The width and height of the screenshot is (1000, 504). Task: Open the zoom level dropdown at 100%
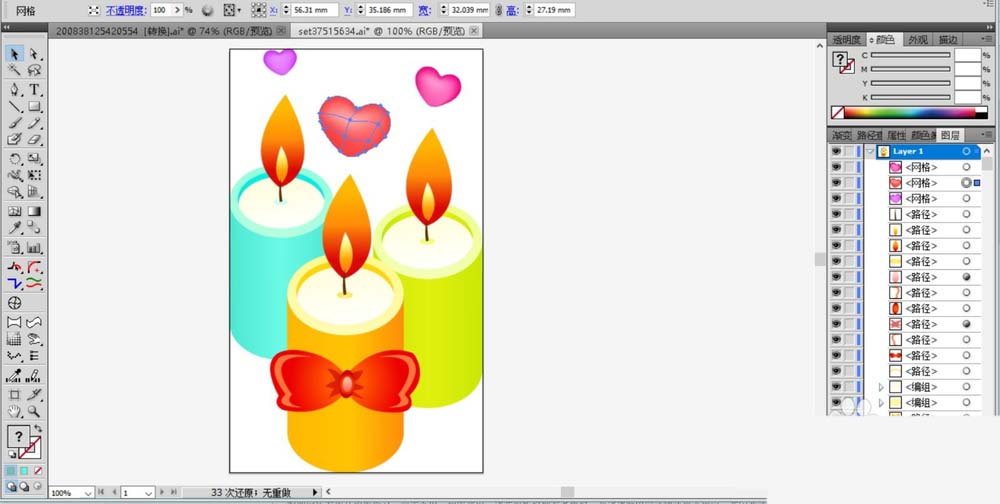pyautogui.click(x=88, y=493)
